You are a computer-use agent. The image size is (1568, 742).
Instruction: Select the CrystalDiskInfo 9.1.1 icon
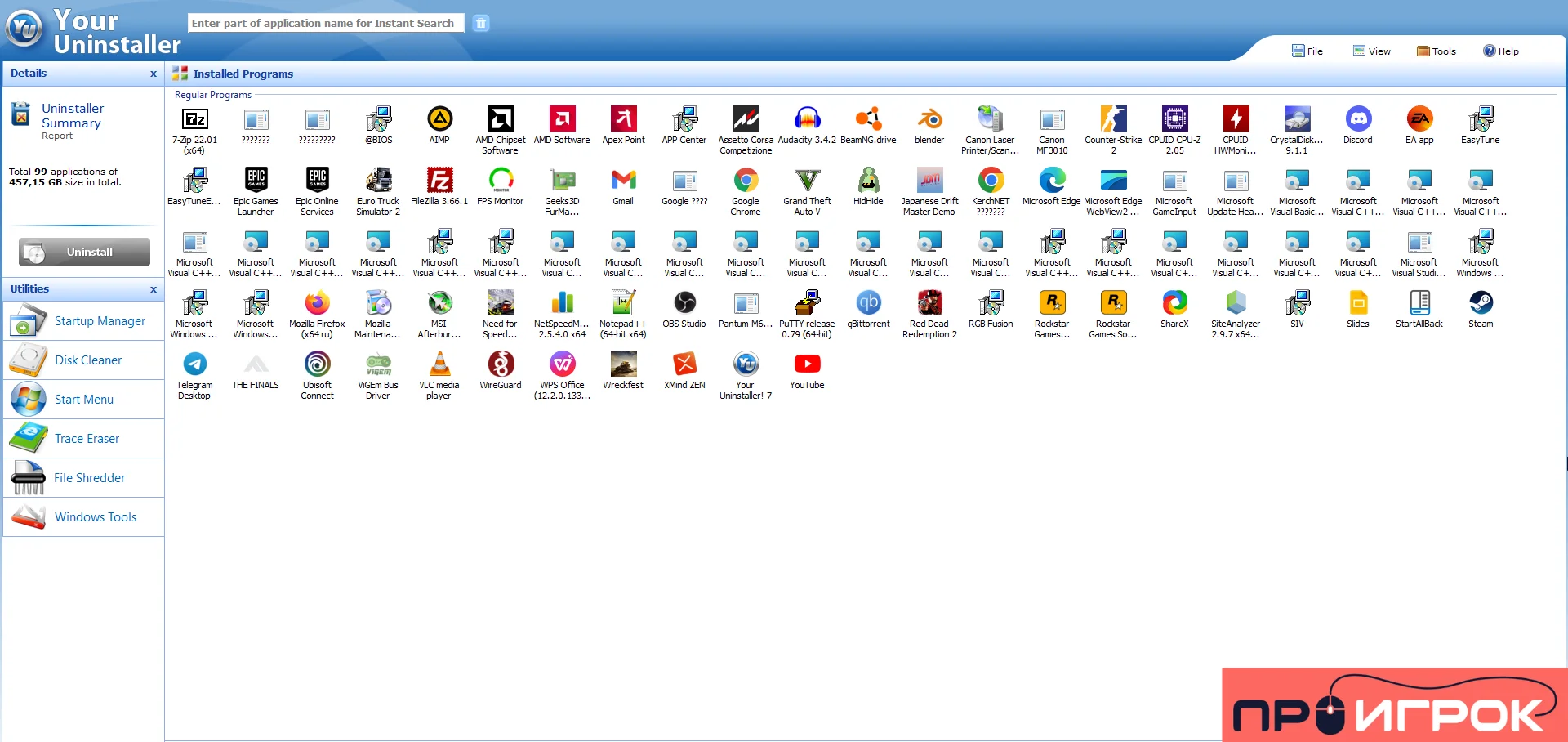tap(1297, 119)
